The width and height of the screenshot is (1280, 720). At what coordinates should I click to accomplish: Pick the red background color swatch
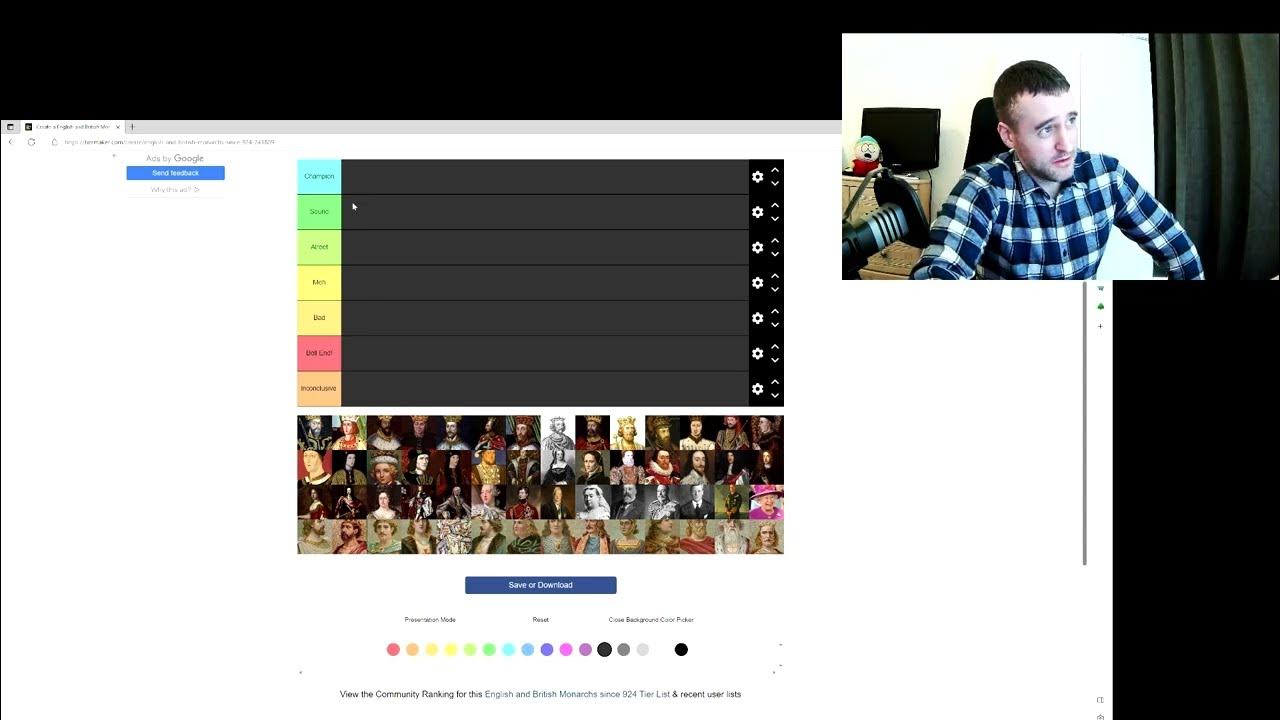tap(393, 650)
